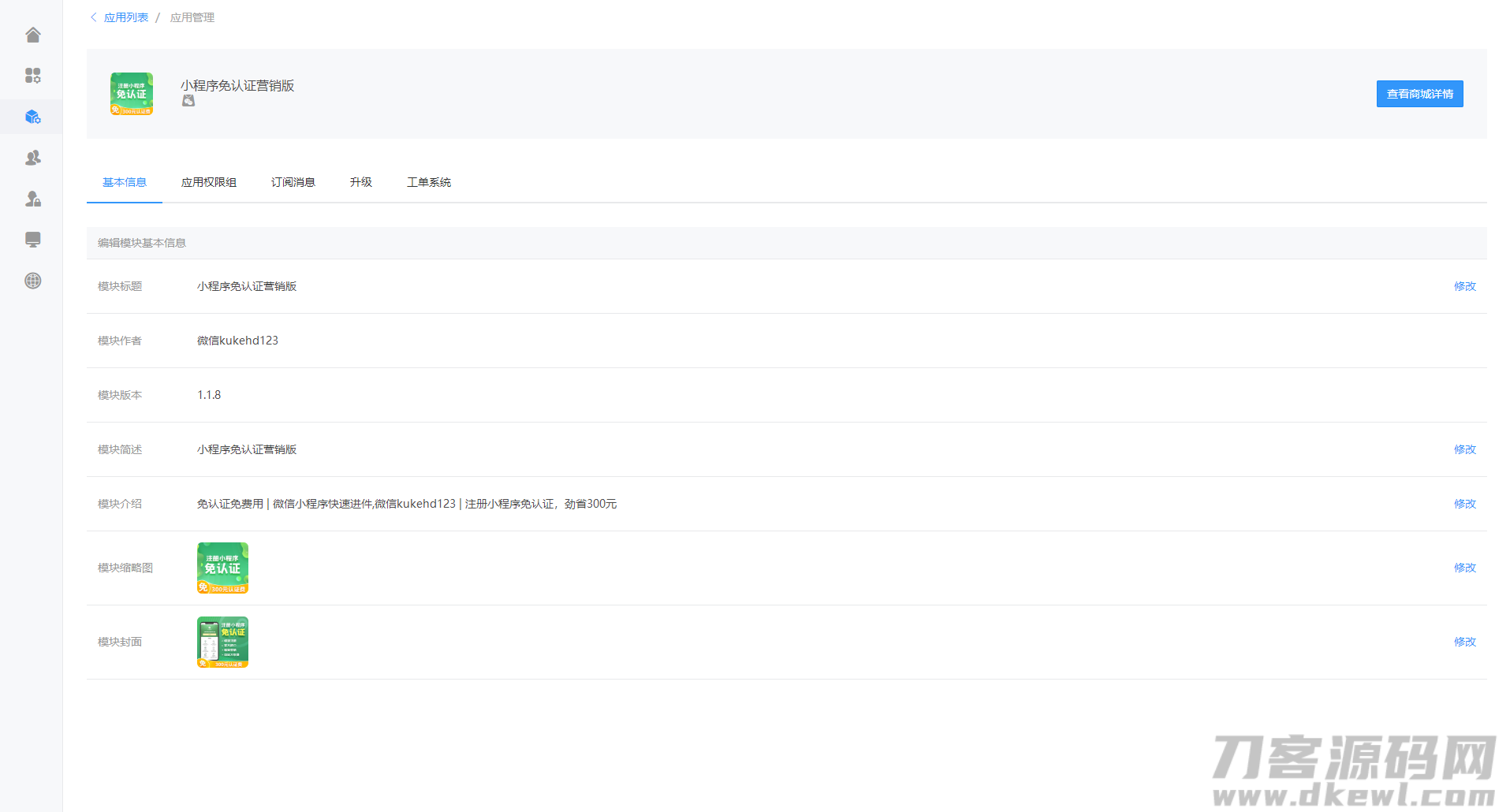Select the 升级 tab
This screenshot has height=812, width=1510.
[361, 182]
